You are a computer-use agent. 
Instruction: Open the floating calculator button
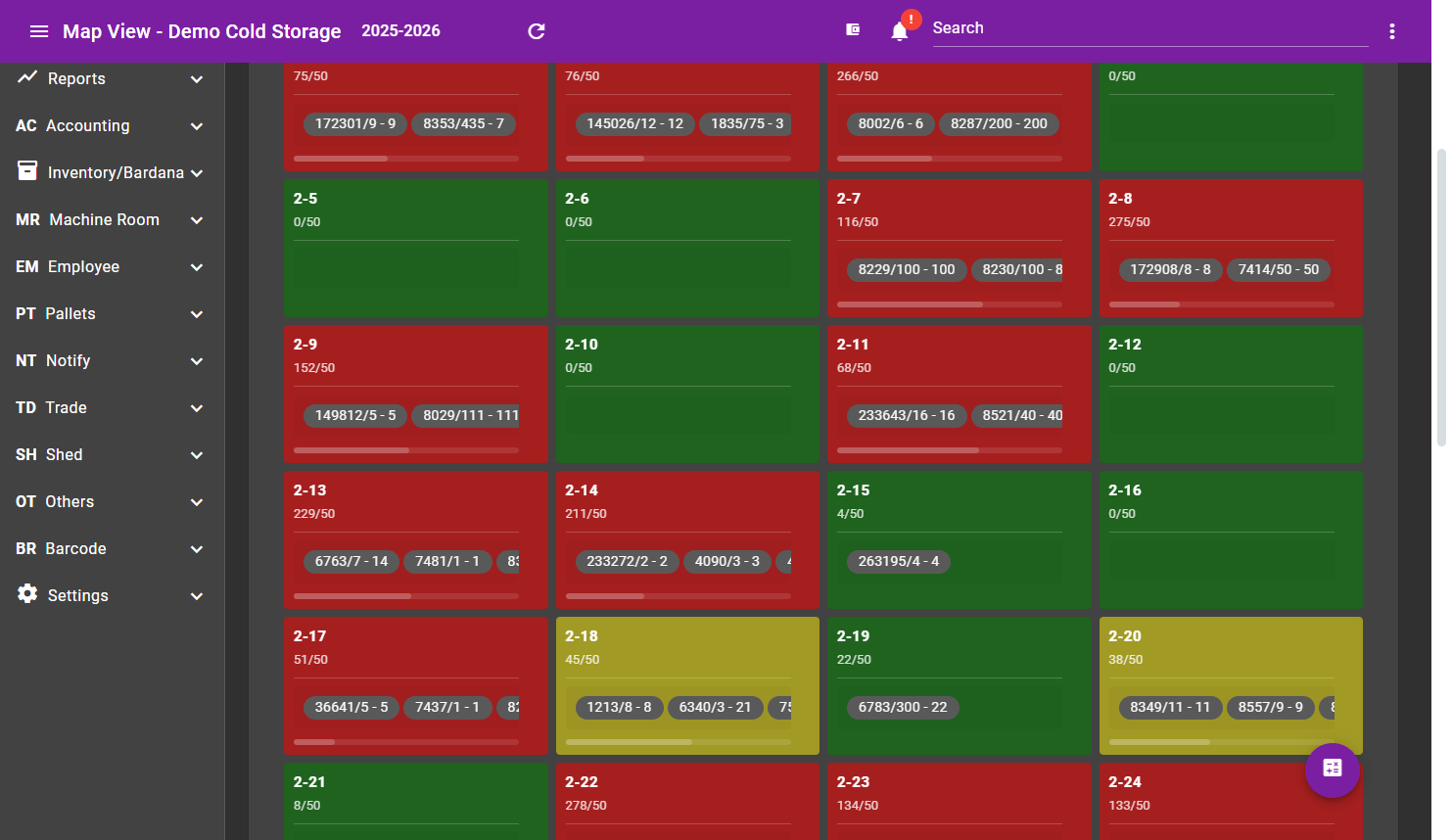1333,770
